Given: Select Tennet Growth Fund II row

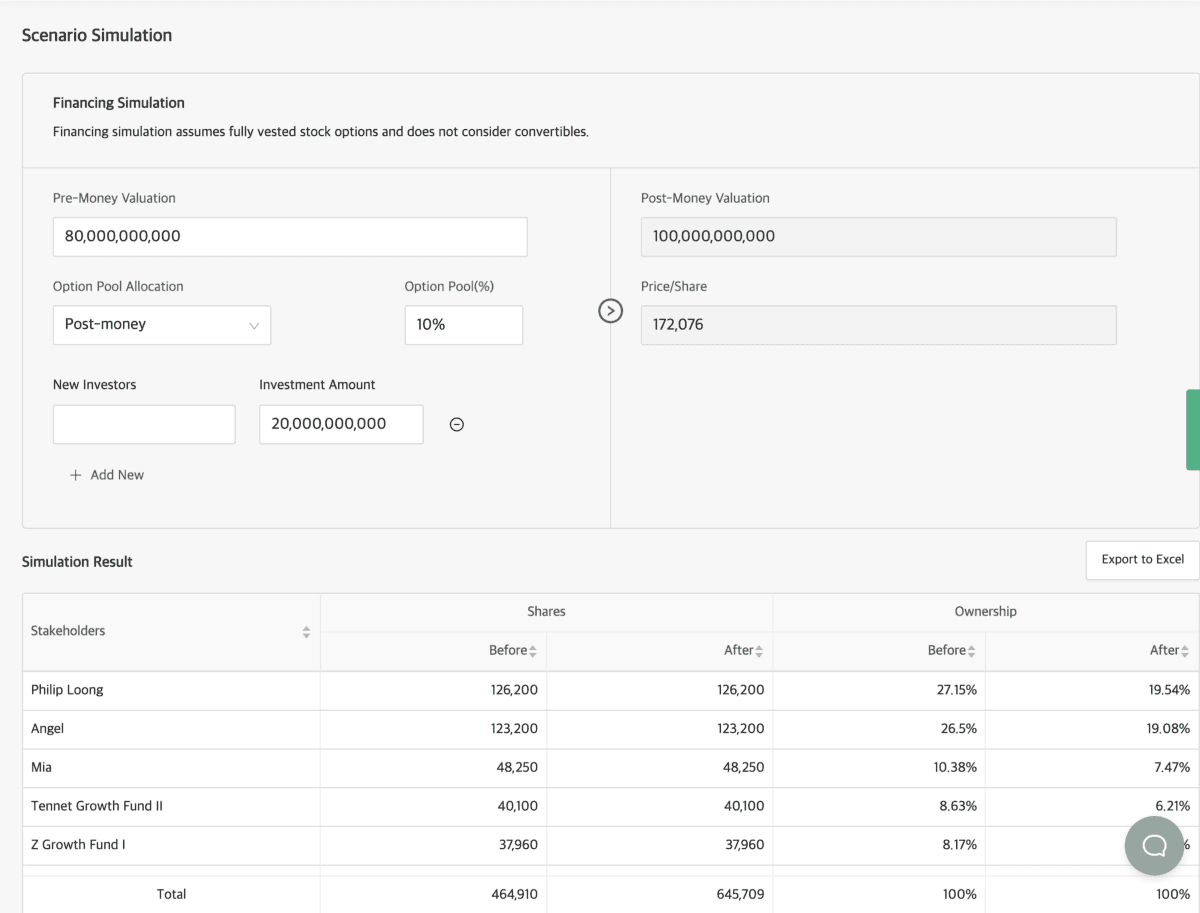Looking at the screenshot, I should [611, 807].
